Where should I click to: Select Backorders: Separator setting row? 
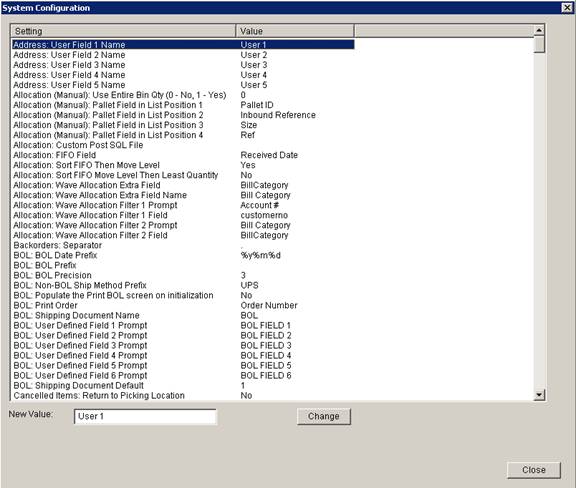[183, 245]
